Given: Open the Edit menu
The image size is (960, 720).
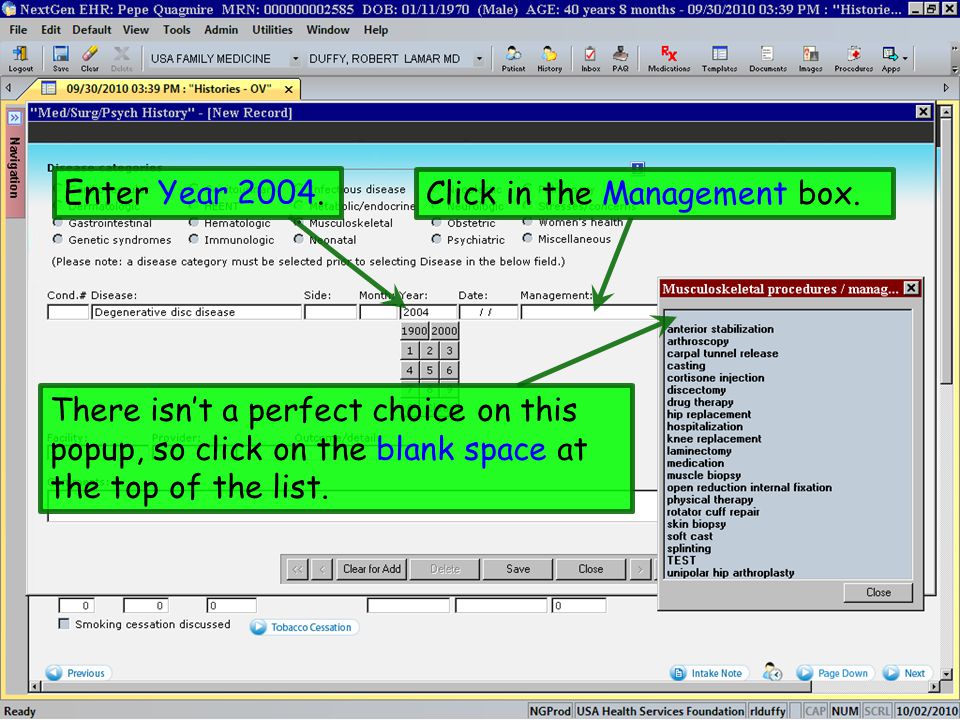Looking at the screenshot, I should pyautogui.click(x=51, y=29).
